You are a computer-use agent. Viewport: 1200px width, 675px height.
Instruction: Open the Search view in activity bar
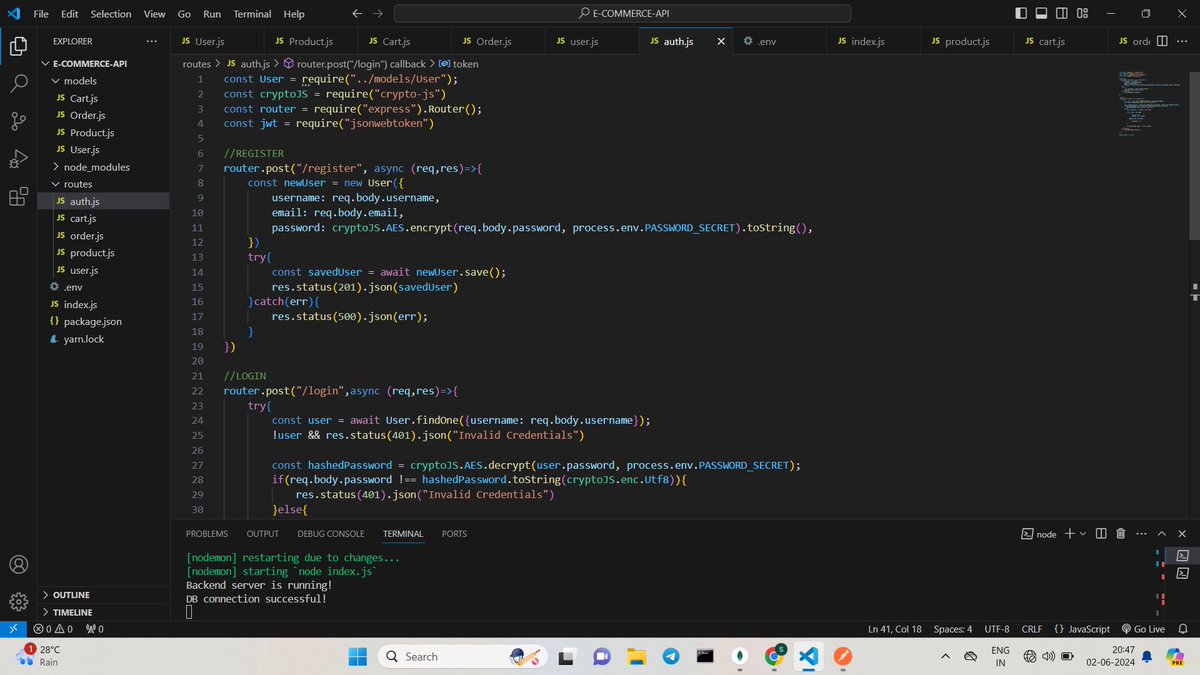(18, 83)
